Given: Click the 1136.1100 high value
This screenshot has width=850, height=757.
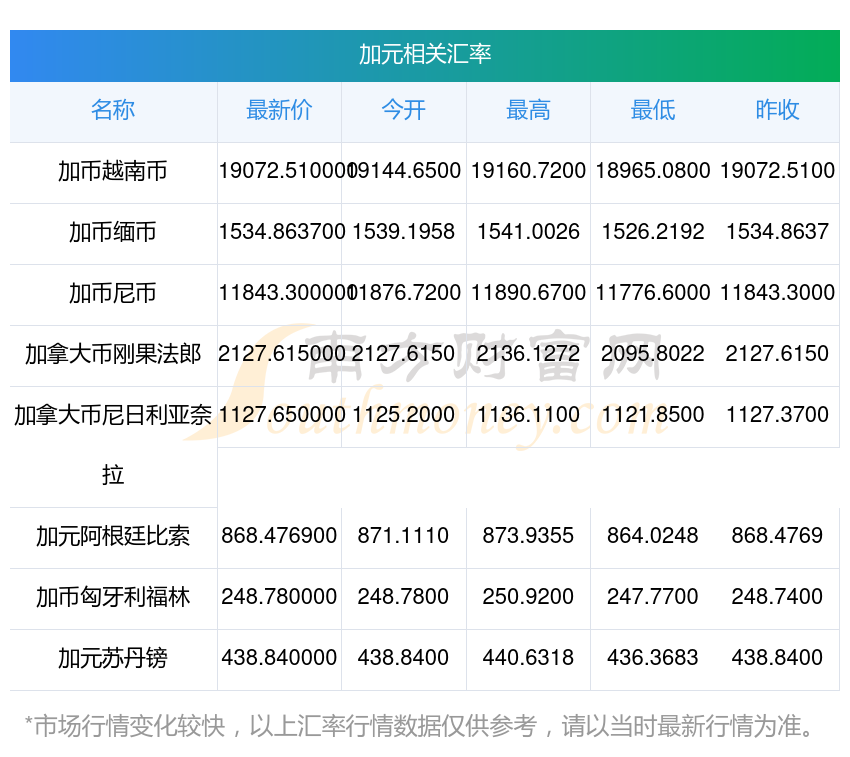Looking at the screenshot, I should click(x=529, y=415).
